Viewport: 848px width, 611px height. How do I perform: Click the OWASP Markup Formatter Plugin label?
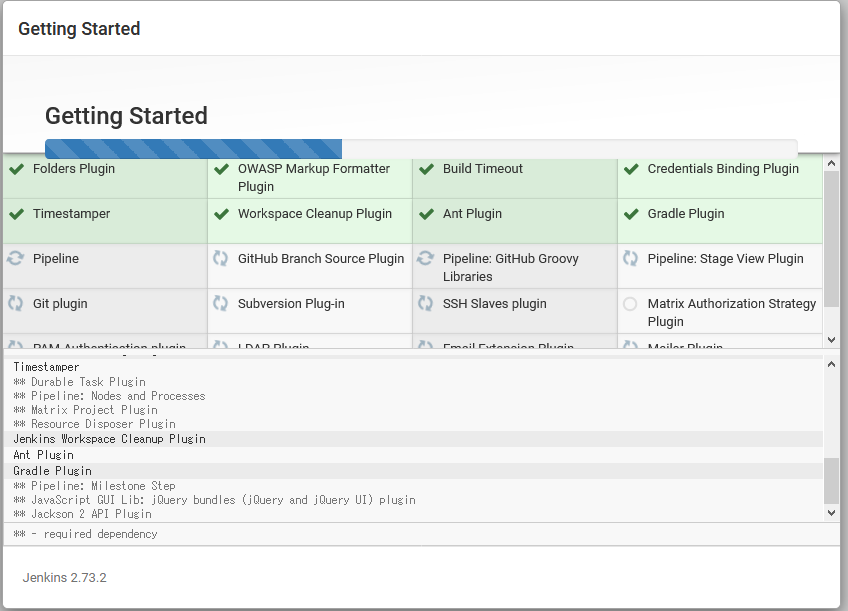tap(314, 177)
